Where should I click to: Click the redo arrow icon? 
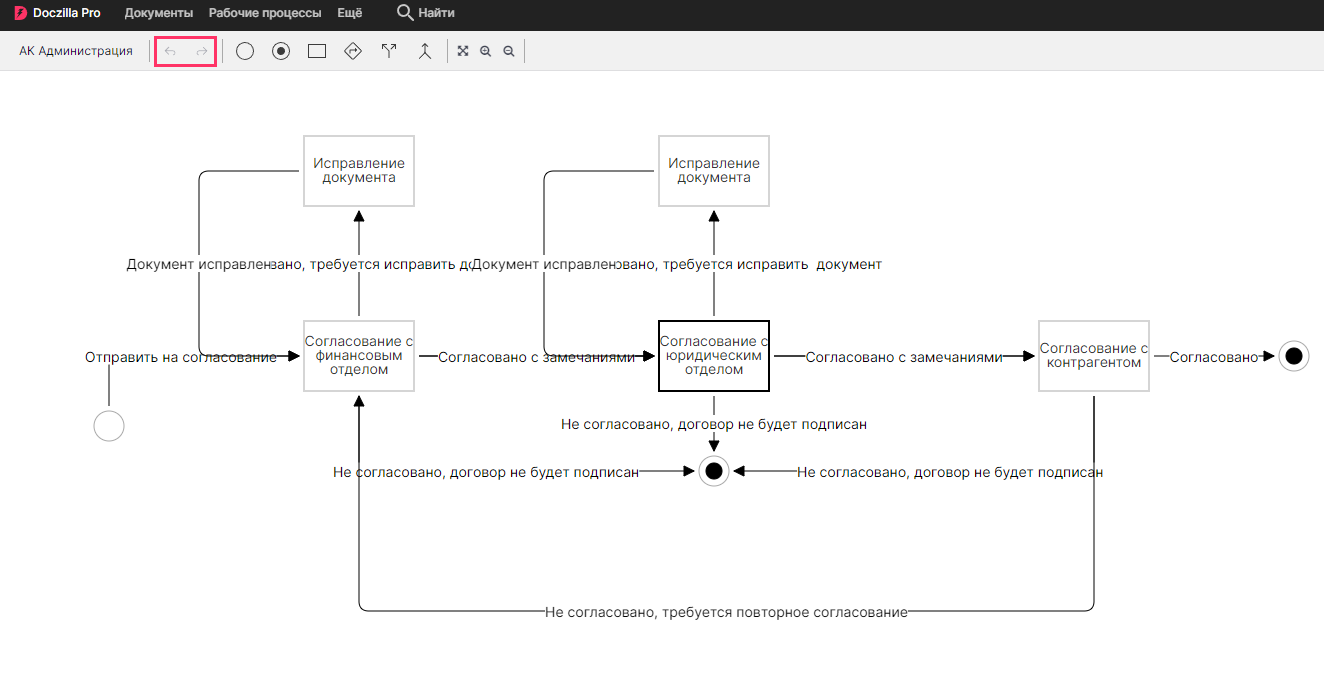click(x=201, y=51)
